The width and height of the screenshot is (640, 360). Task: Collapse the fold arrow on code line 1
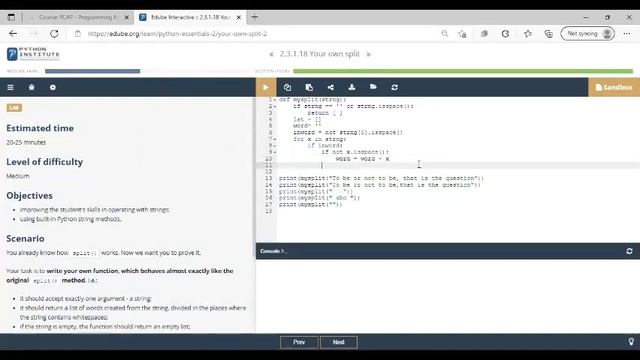pos(275,100)
